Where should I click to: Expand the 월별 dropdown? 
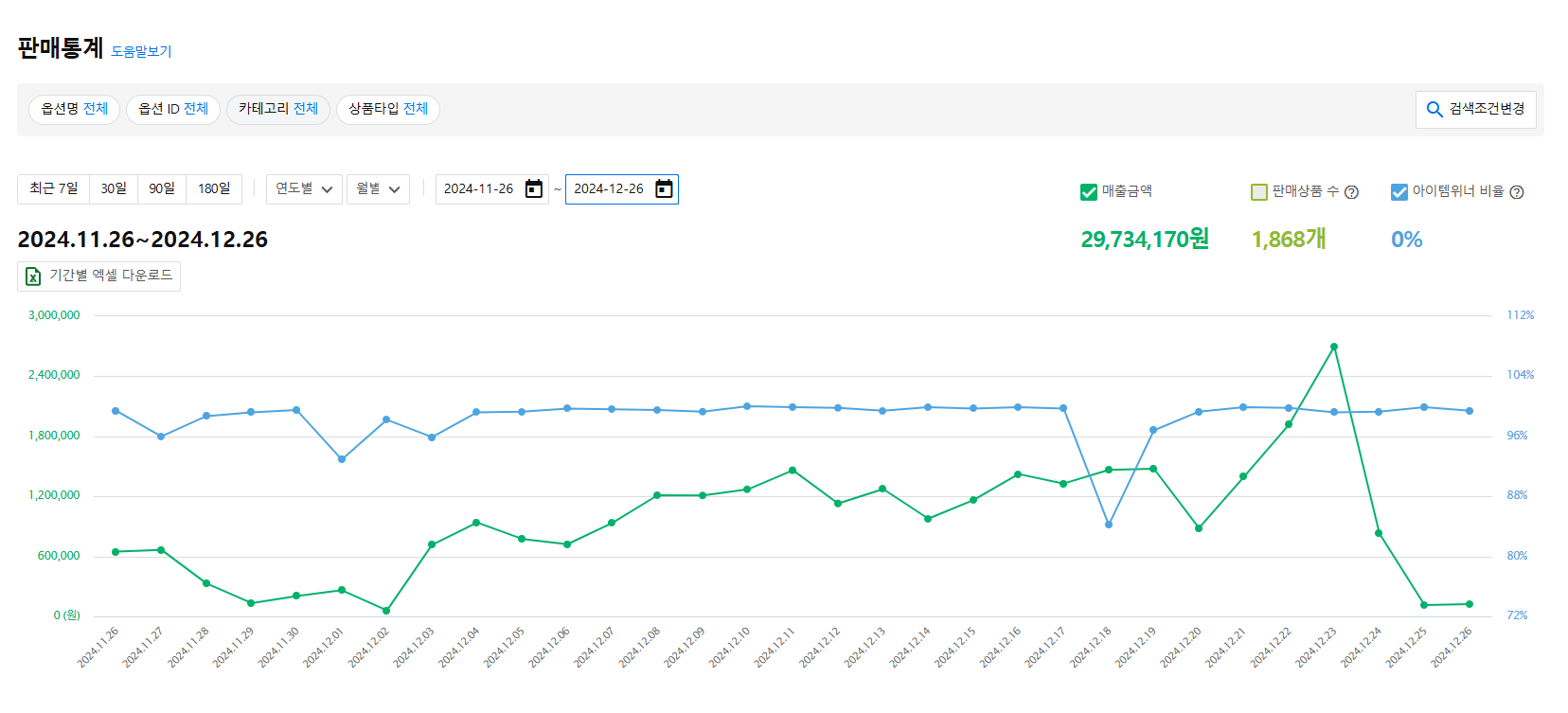378,189
